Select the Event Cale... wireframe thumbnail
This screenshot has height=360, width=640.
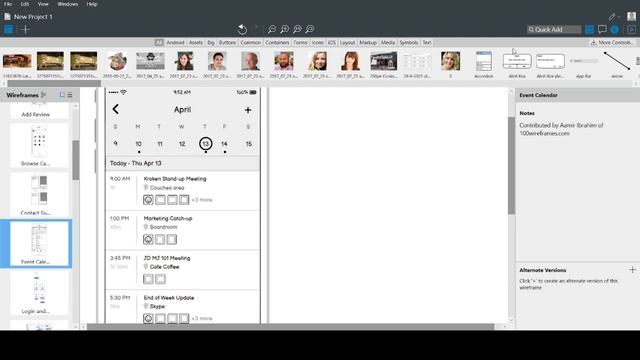pos(39,244)
